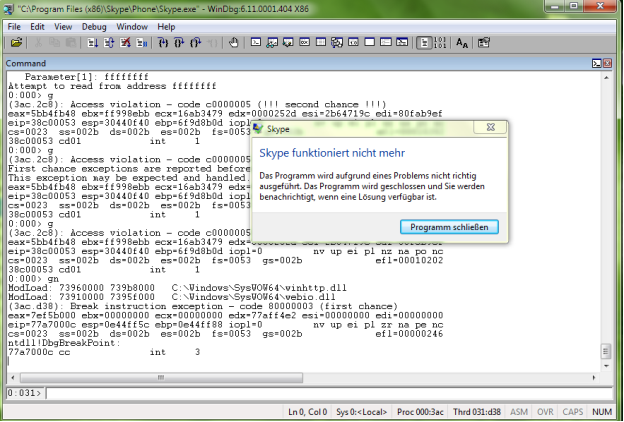The width and height of the screenshot is (624, 422).
Task: Open the Options icon right of Font
Action: (484, 43)
